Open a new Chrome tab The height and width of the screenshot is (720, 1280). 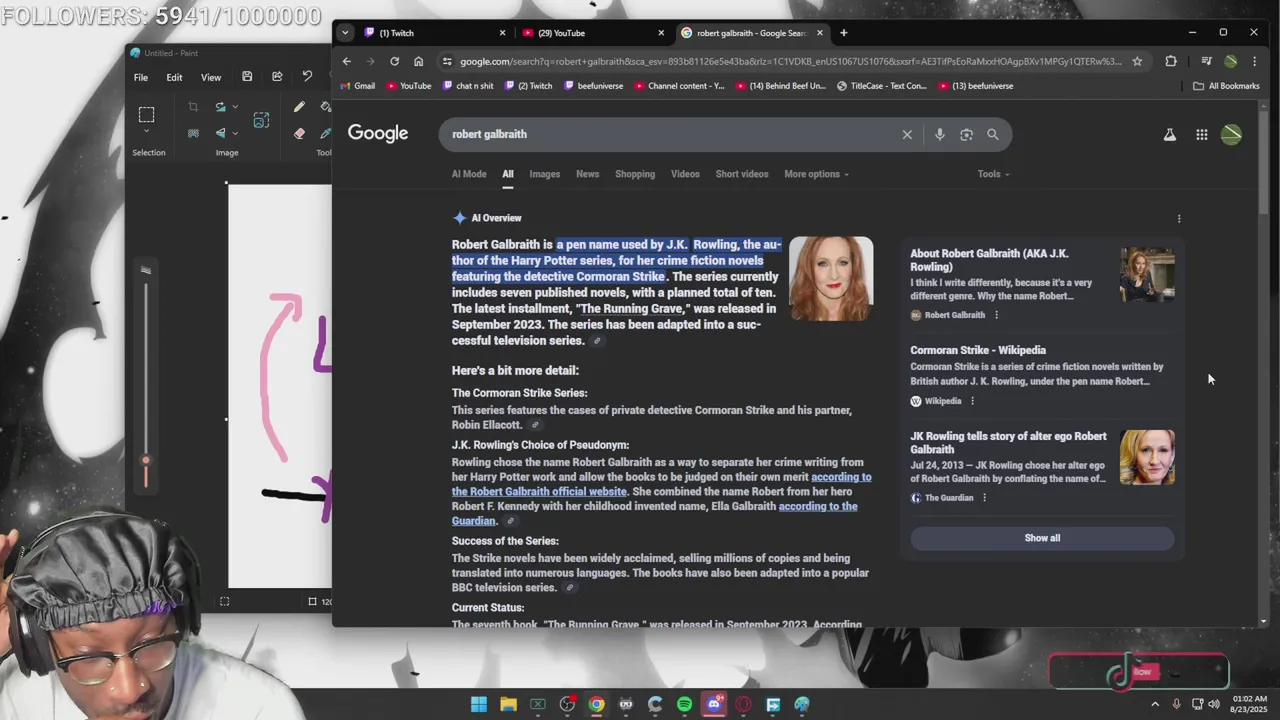[x=843, y=33]
